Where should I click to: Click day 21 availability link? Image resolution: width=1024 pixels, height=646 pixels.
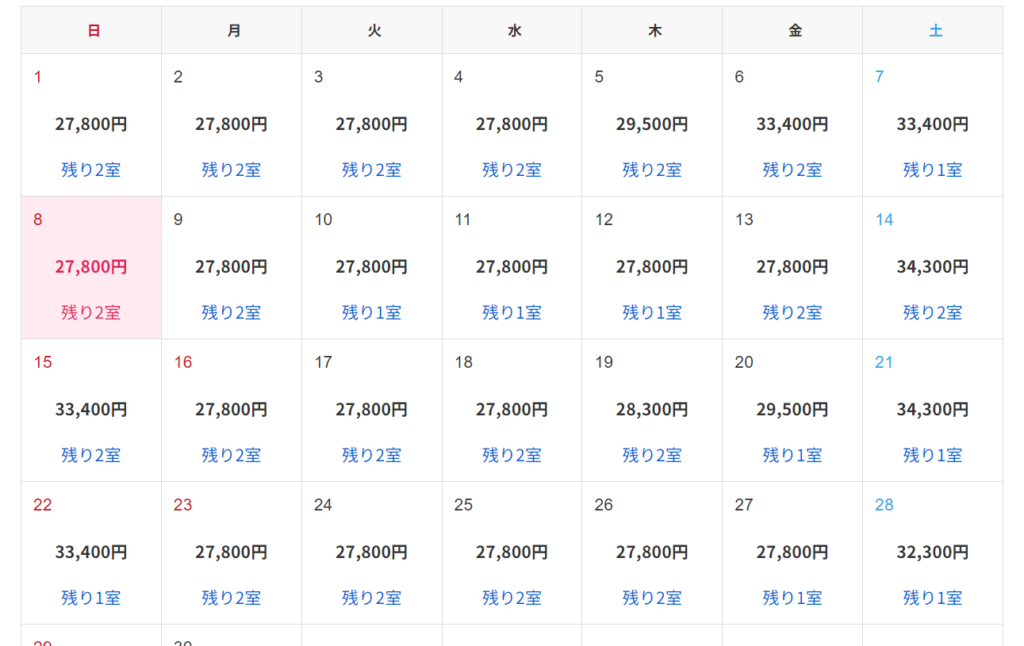click(x=932, y=455)
